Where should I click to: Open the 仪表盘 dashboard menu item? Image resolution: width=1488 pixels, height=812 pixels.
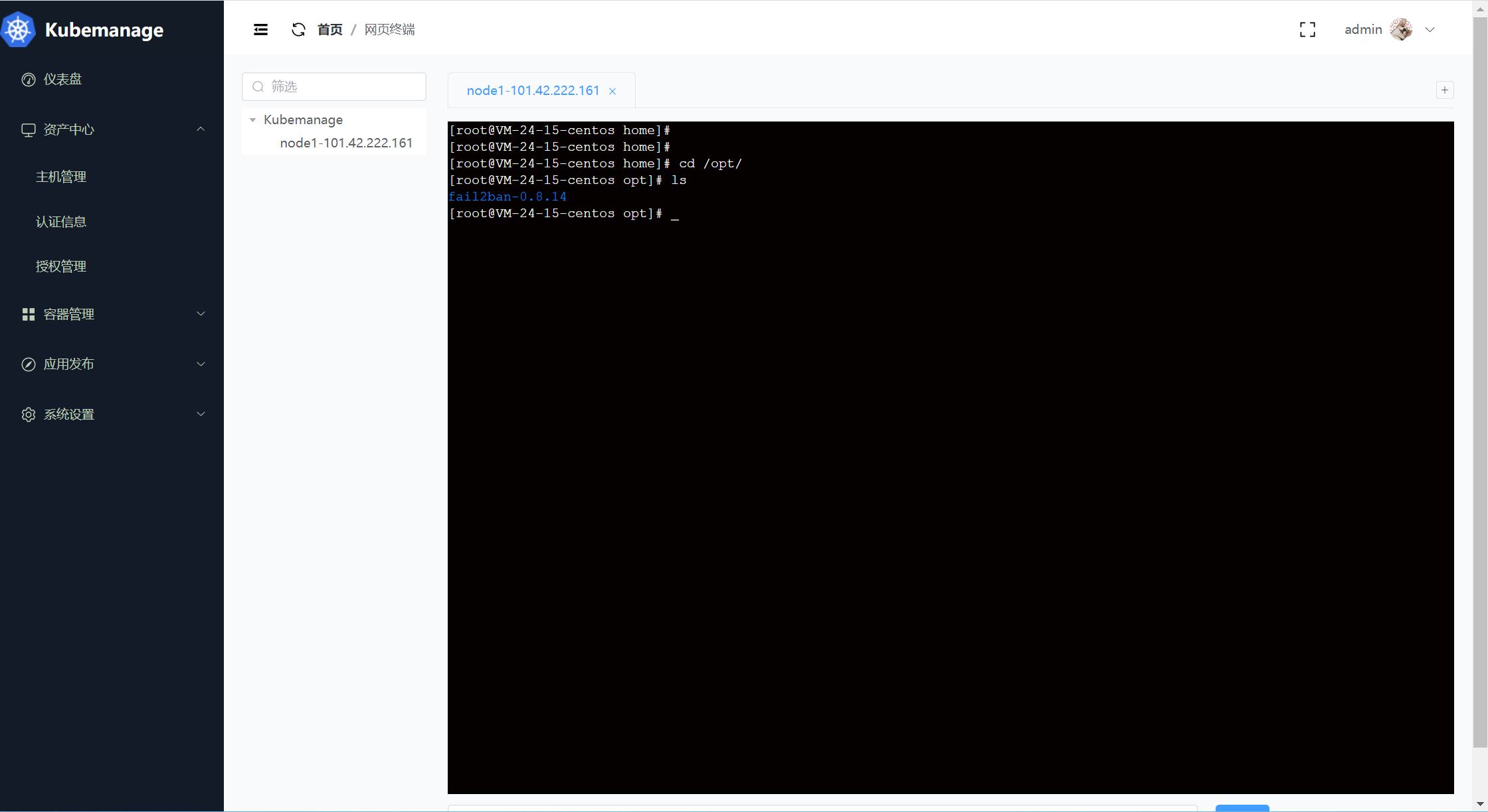62,79
